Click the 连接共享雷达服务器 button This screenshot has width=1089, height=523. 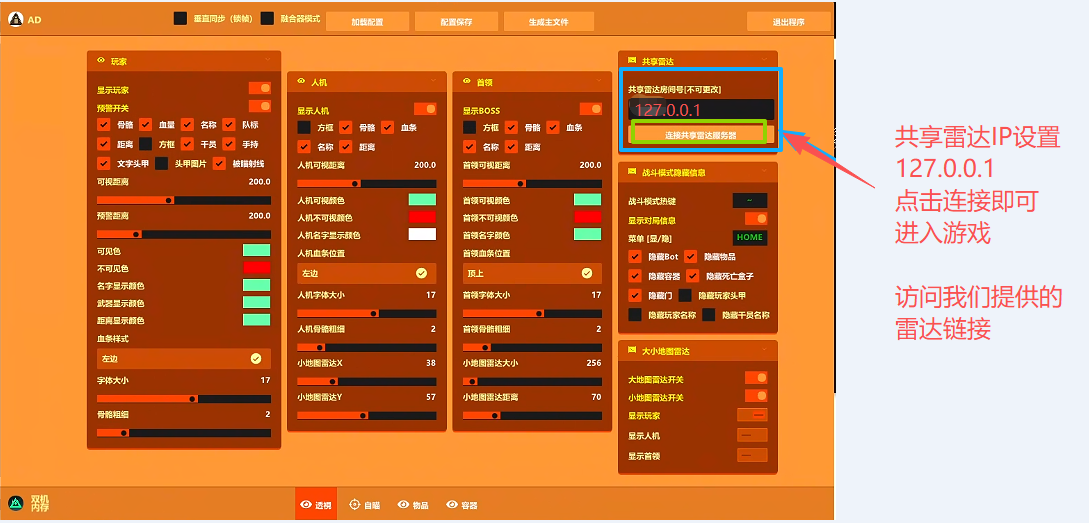pyautogui.click(x=700, y=134)
